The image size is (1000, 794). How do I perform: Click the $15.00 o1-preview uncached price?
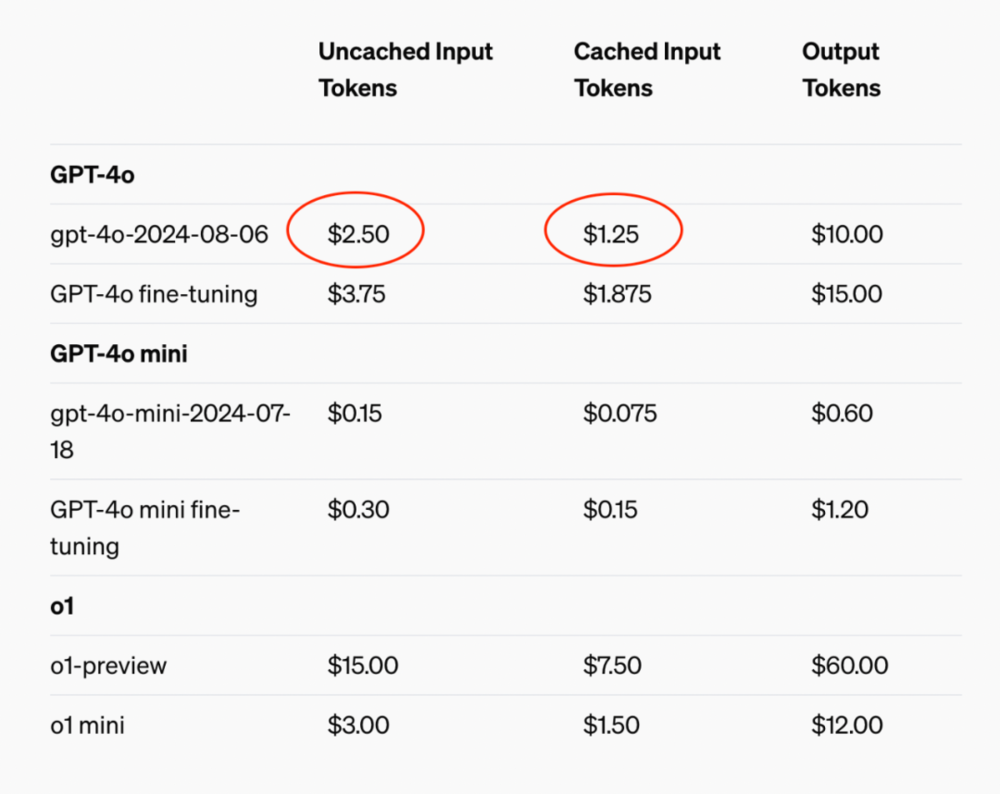coord(363,665)
